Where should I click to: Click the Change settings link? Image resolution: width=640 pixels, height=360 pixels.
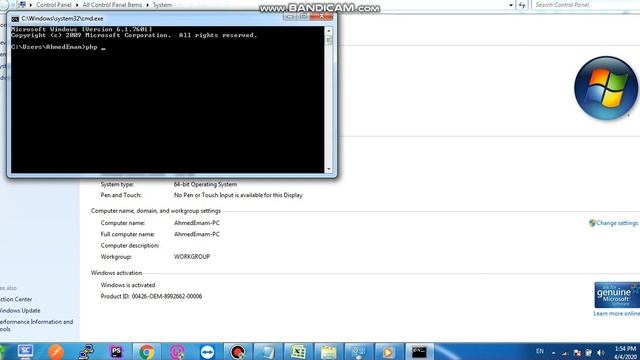tap(617, 223)
